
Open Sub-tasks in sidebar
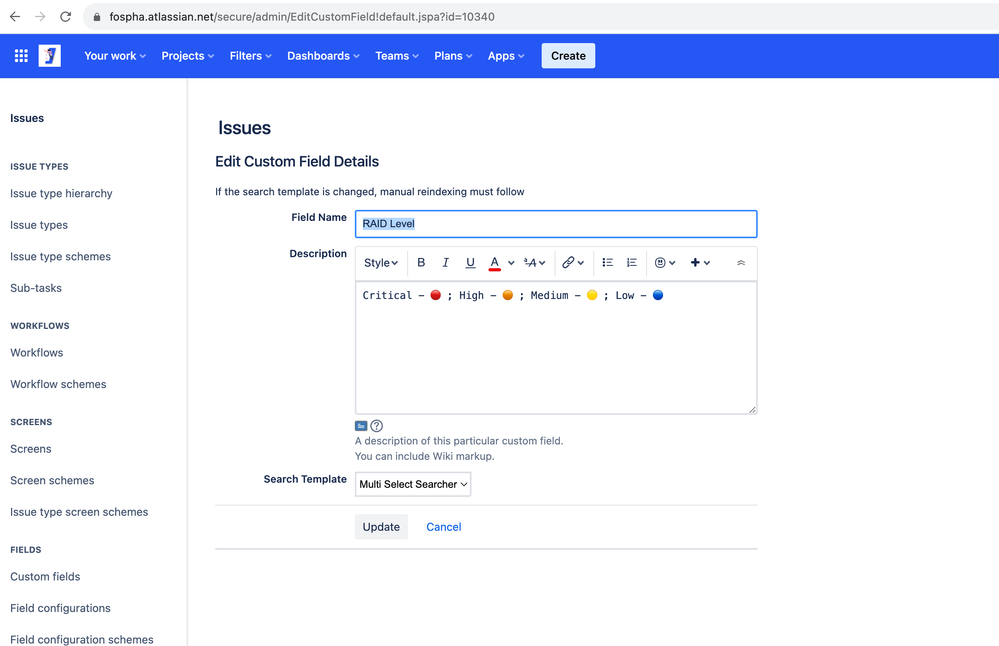tap(36, 288)
